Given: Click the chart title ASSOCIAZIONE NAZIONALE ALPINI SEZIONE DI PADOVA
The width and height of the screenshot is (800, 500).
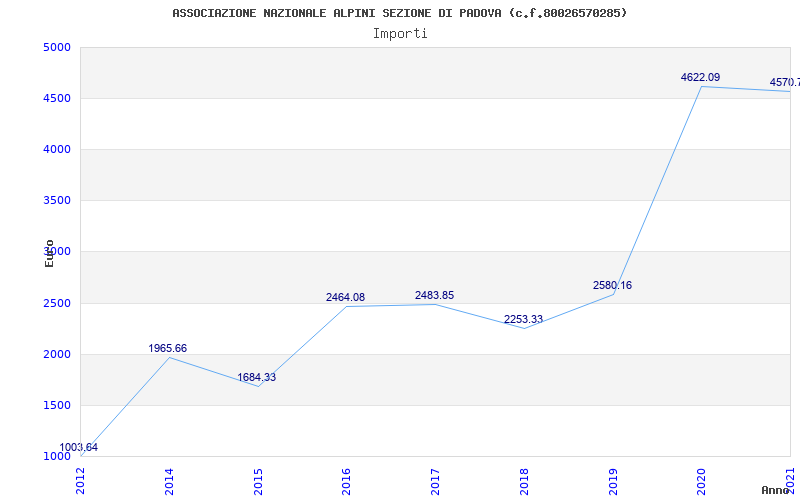Looking at the screenshot, I should (x=399, y=13).
